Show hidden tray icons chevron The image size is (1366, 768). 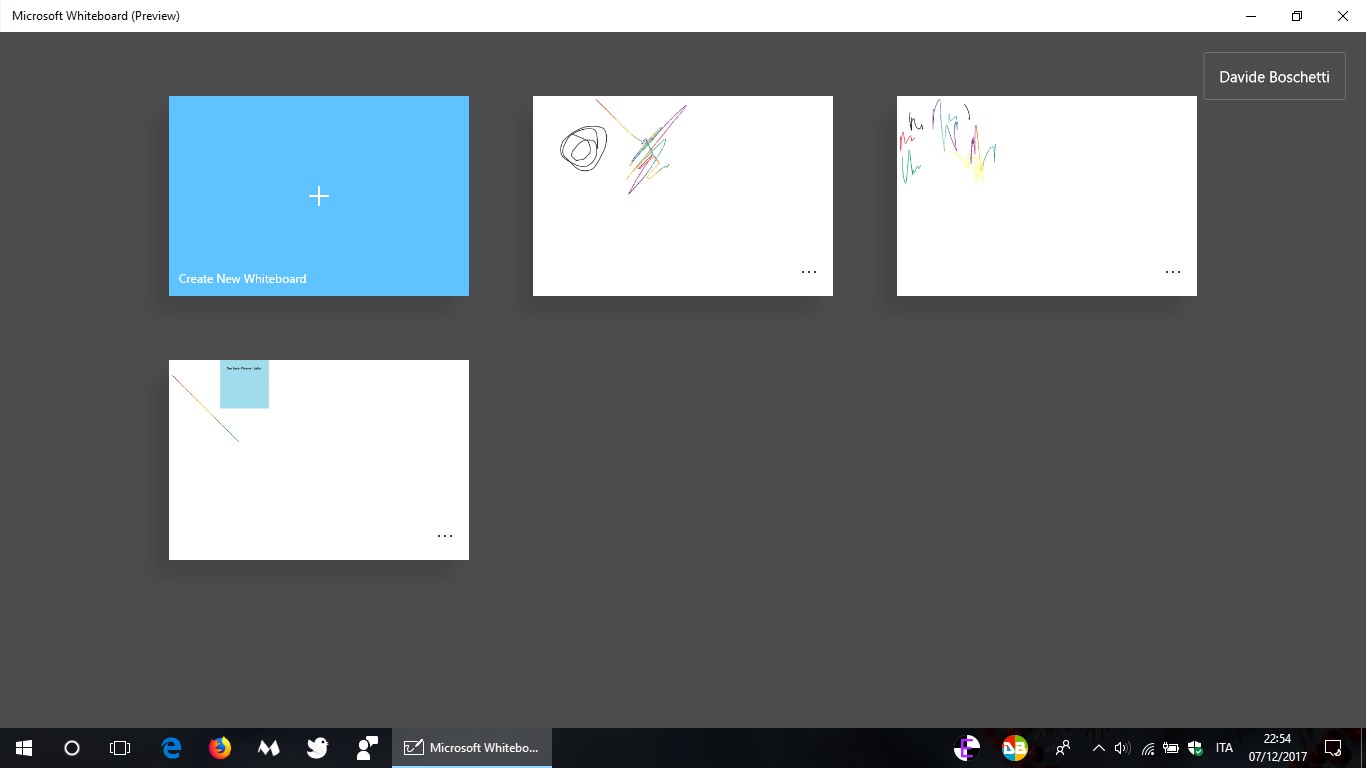click(x=1098, y=747)
